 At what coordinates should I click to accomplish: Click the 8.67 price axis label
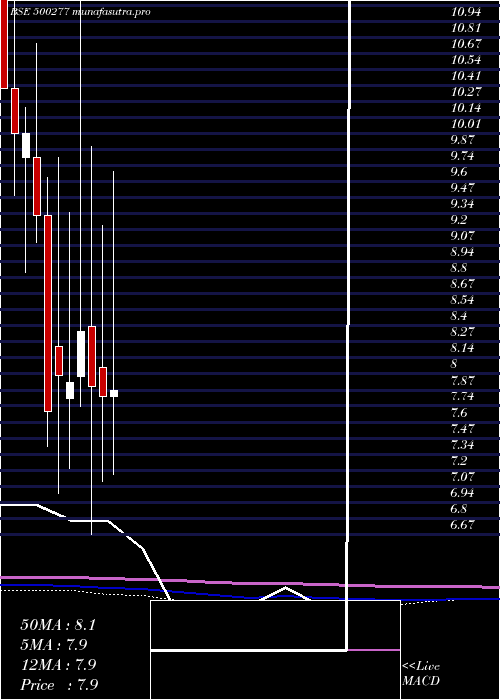(462, 284)
